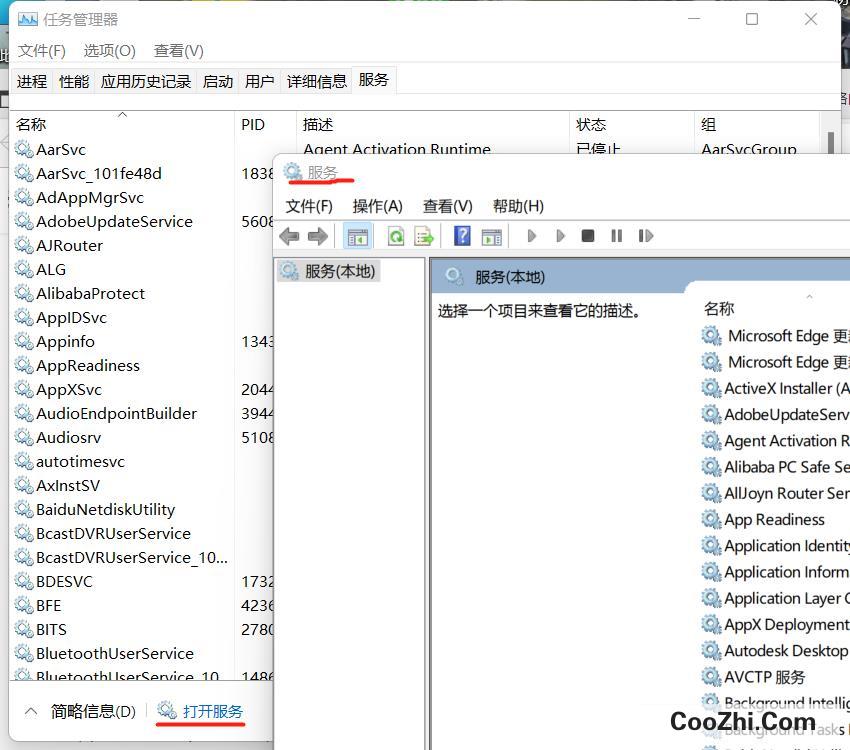
Task: Sort by 名称 column in Services window
Action: [719, 309]
